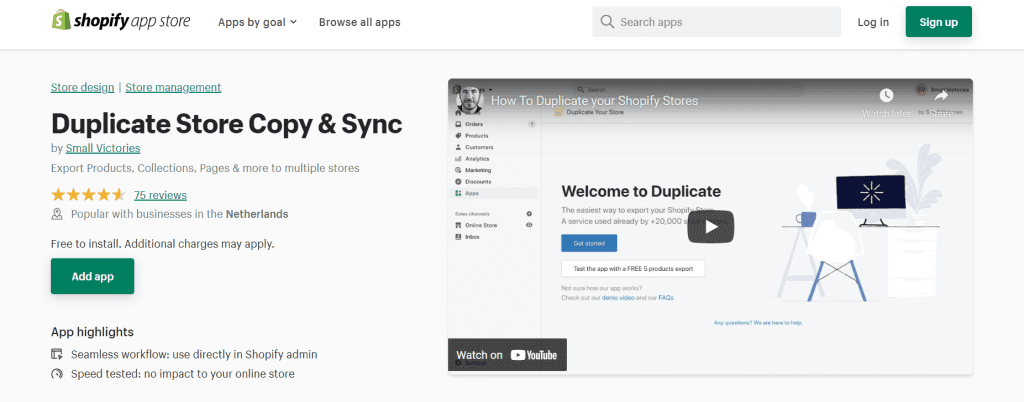Open Watch on YouTube

[x=507, y=355]
